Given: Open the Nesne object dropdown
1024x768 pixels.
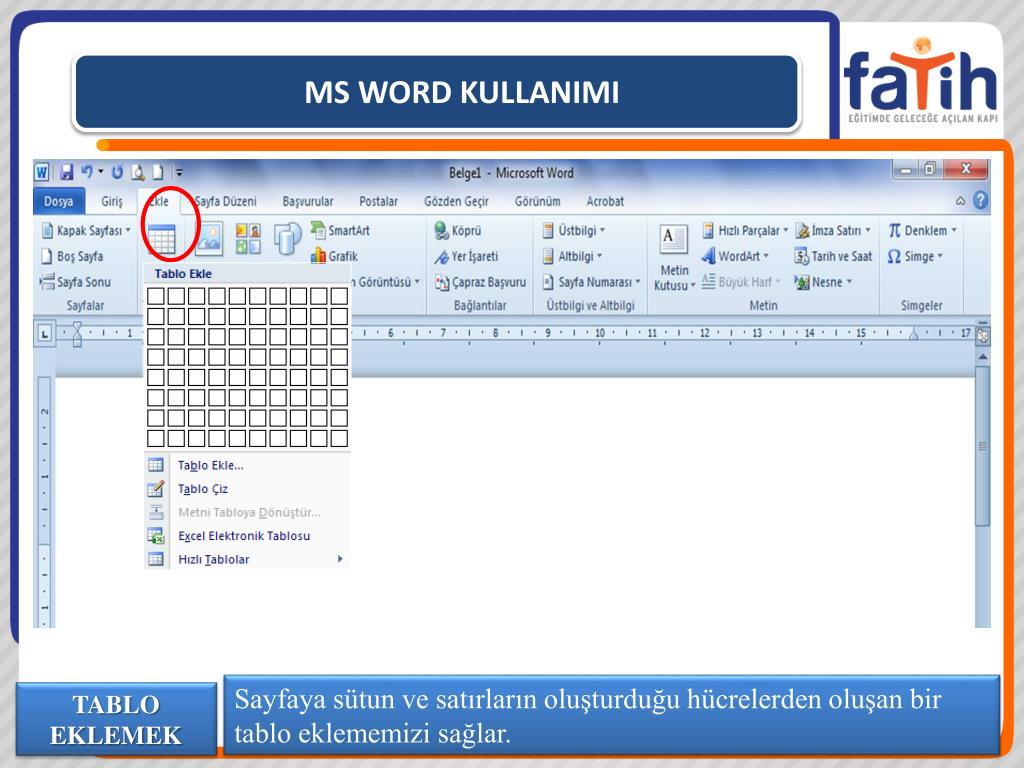Looking at the screenshot, I should point(824,282).
